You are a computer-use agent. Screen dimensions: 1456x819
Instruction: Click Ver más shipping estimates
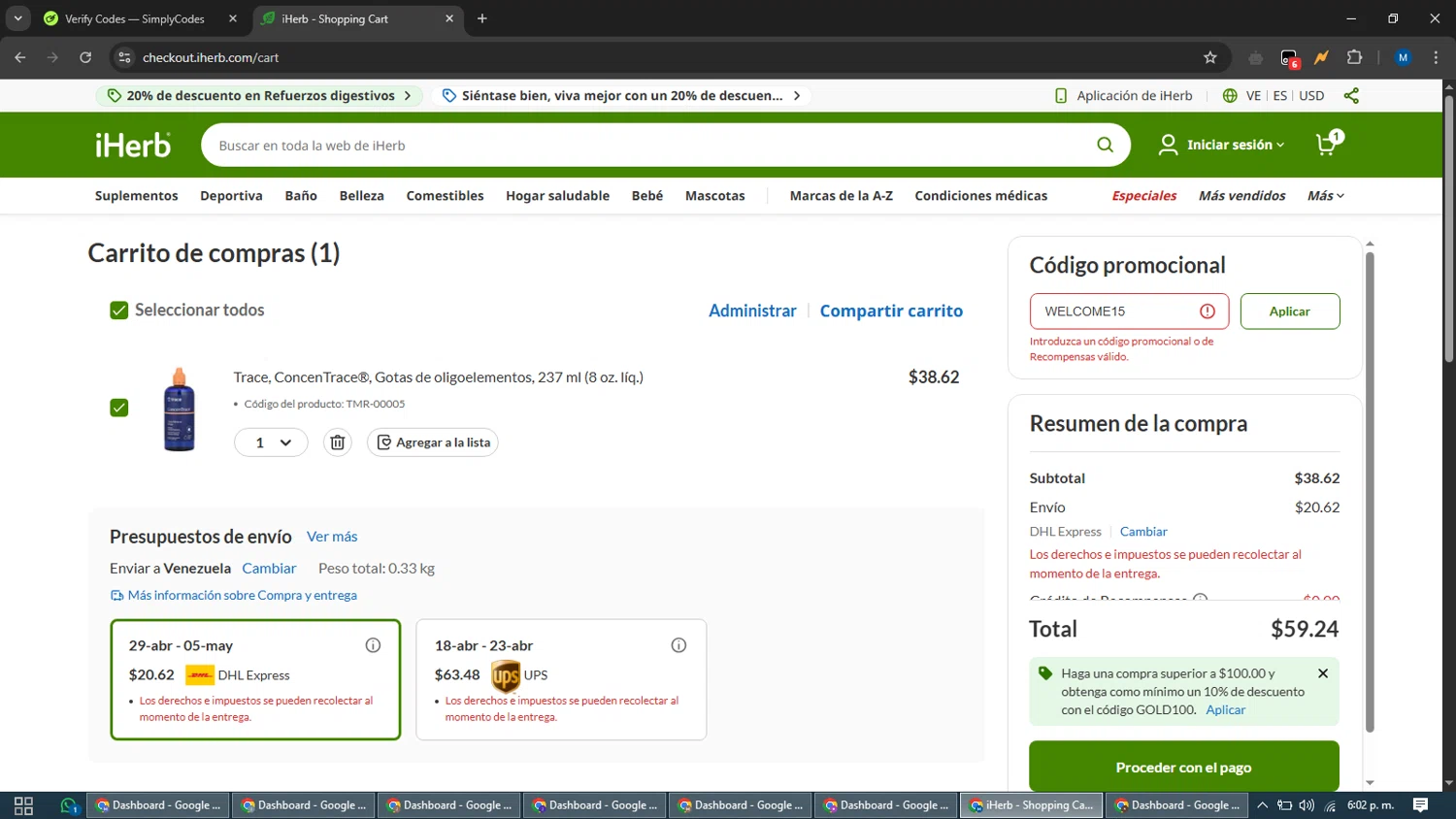point(332,537)
